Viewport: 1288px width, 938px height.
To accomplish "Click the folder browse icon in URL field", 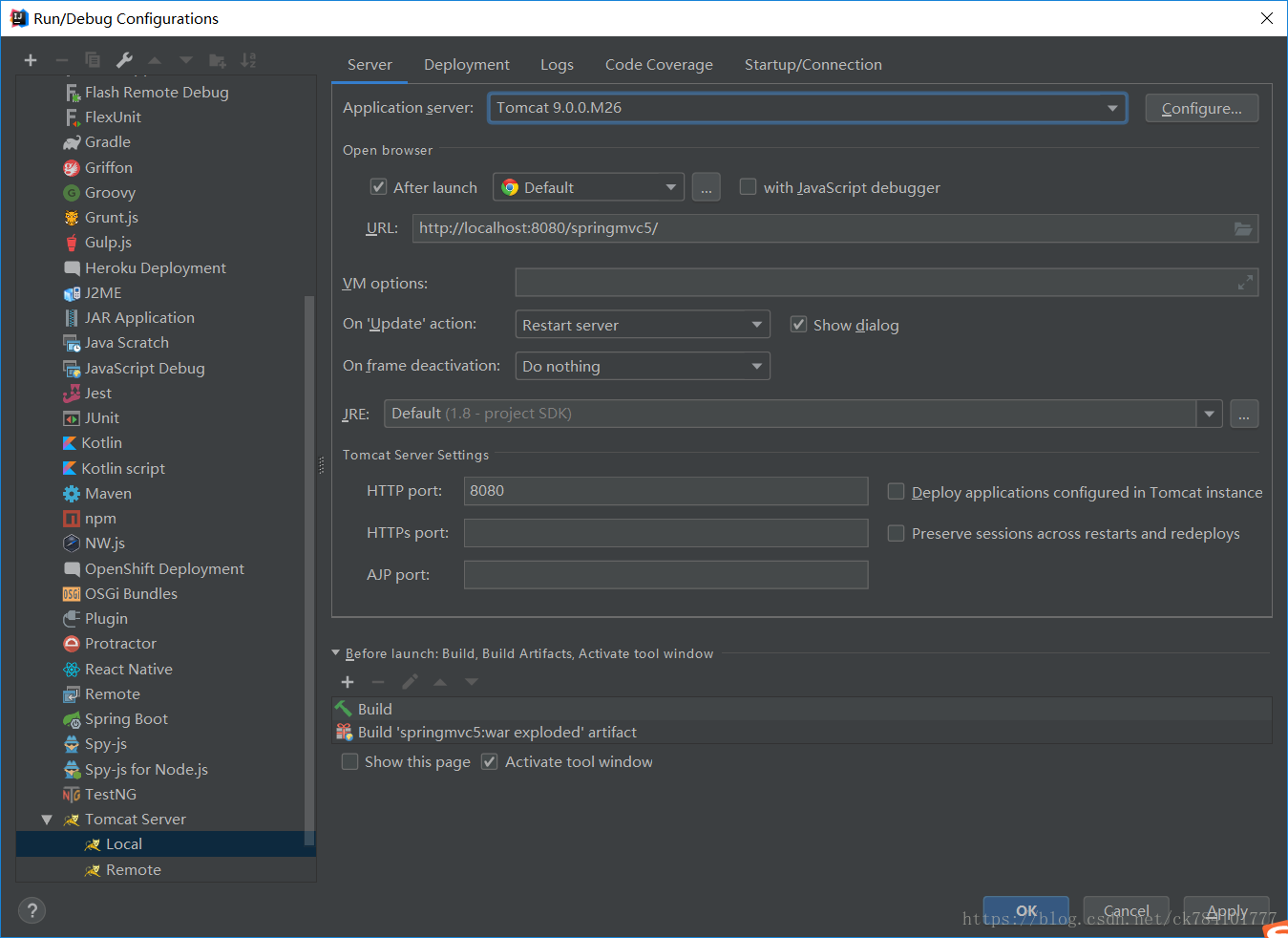I will (1242, 228).
